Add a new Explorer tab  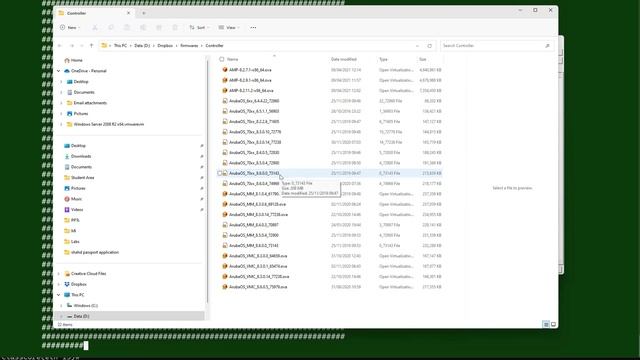(144, 13)
